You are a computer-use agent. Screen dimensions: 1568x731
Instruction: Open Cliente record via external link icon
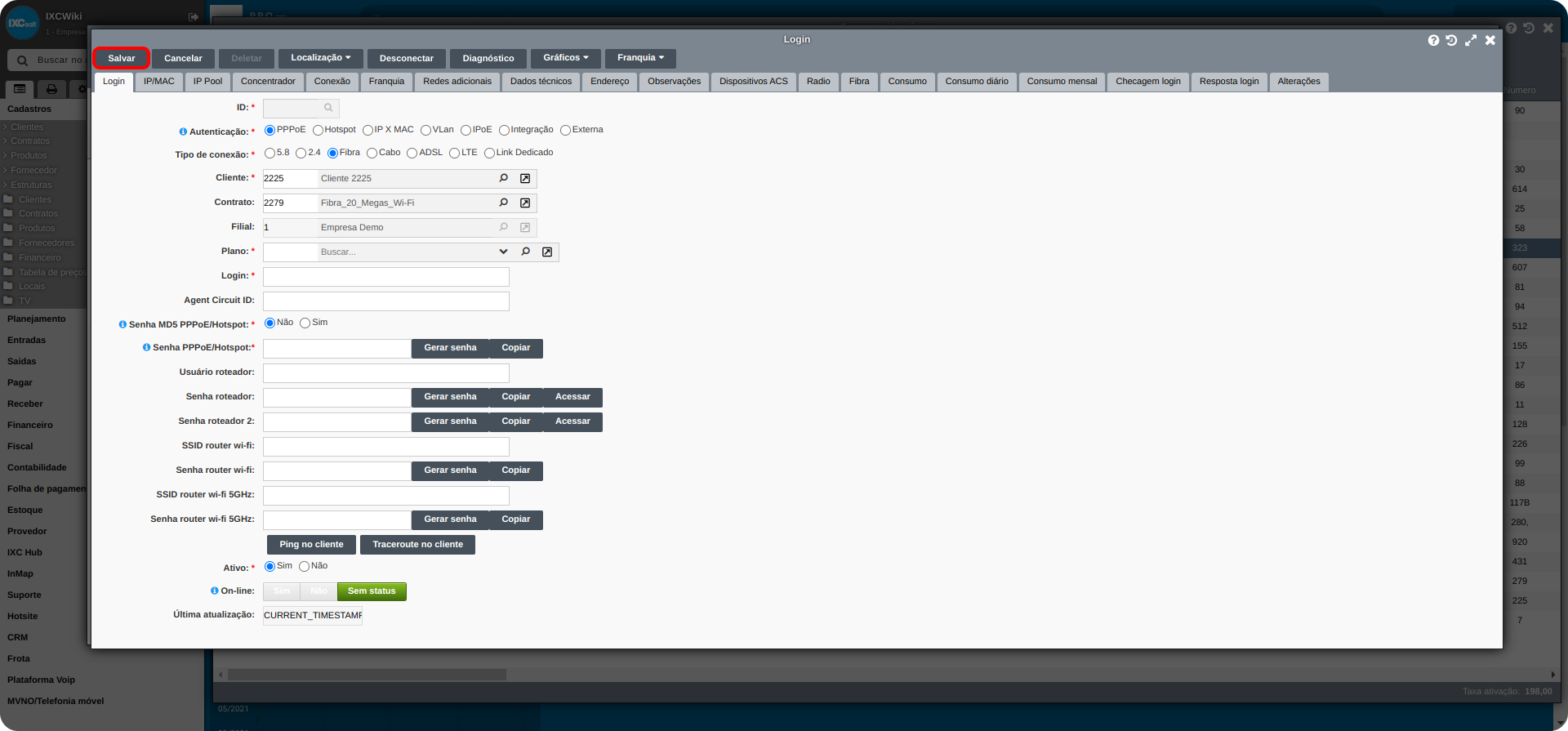pyautogui.click(x=525, y=178)
